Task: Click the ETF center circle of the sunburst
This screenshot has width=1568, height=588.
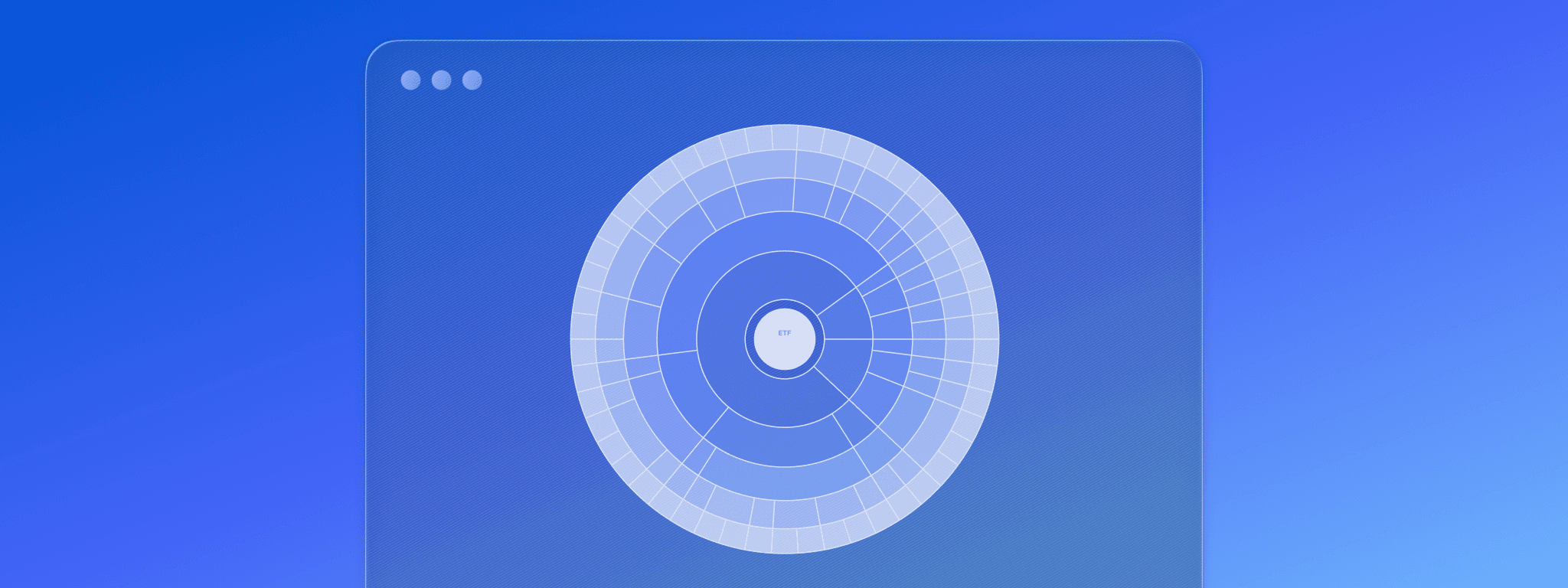Action: [784, 339]
